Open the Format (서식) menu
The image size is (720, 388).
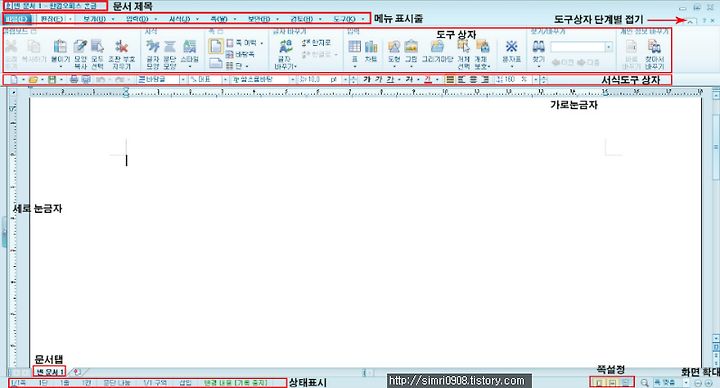pos(180,19)
